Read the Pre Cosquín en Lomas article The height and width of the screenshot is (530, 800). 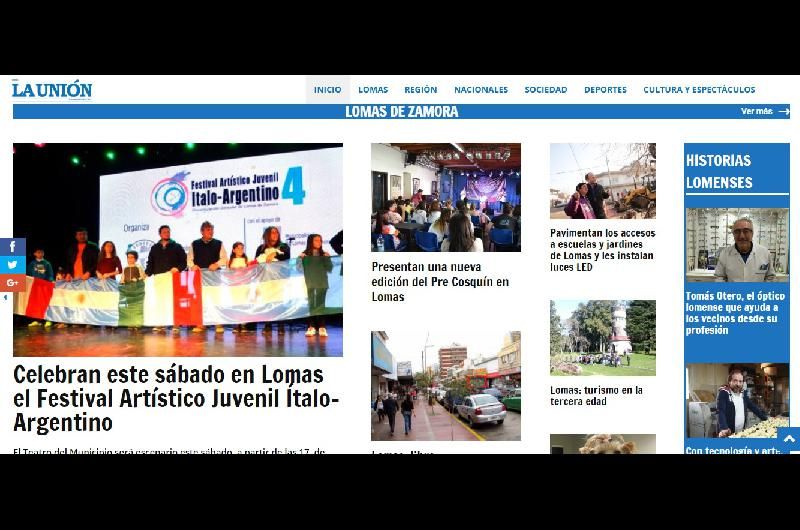pyautogui.click(x=440, y=282)
